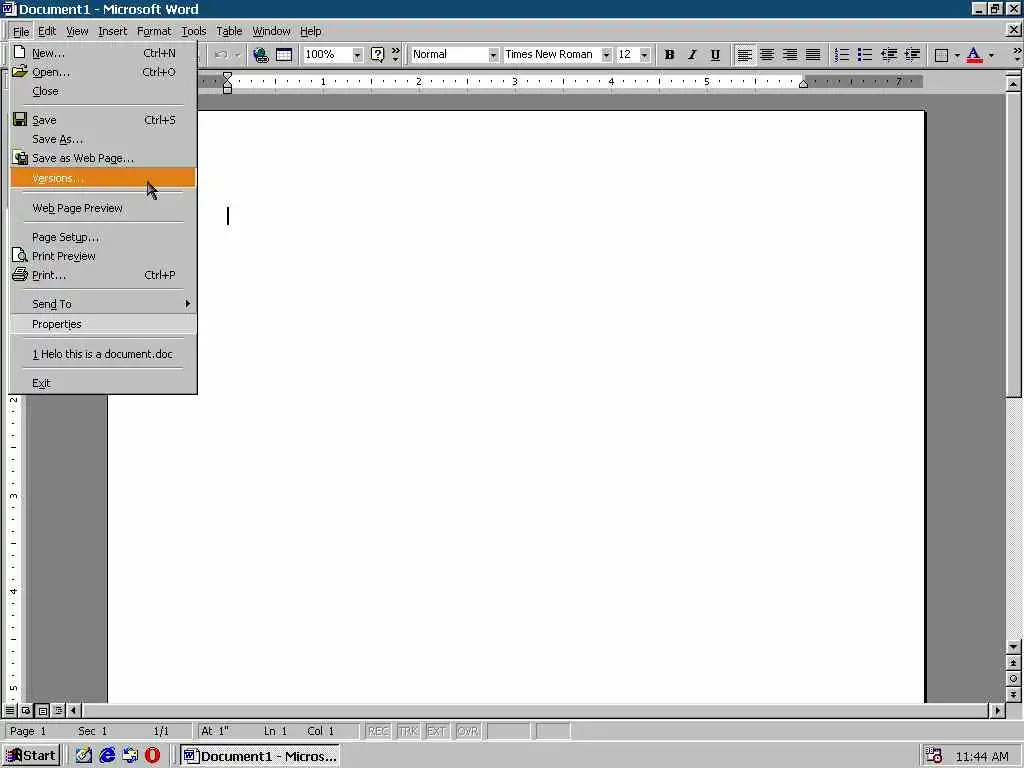1024x768 pixels.
Task: Launch Opera browser from Quick Launch
Action: point(152,756)
